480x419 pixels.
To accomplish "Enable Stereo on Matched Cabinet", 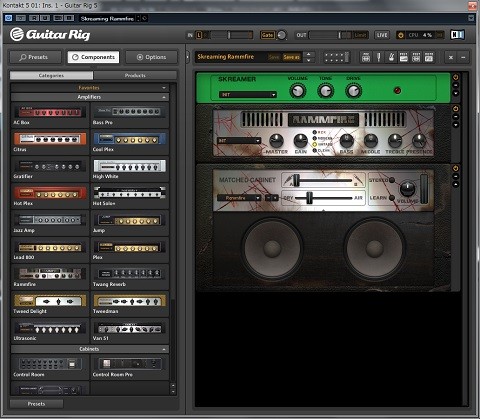I will tap(392, 180).
